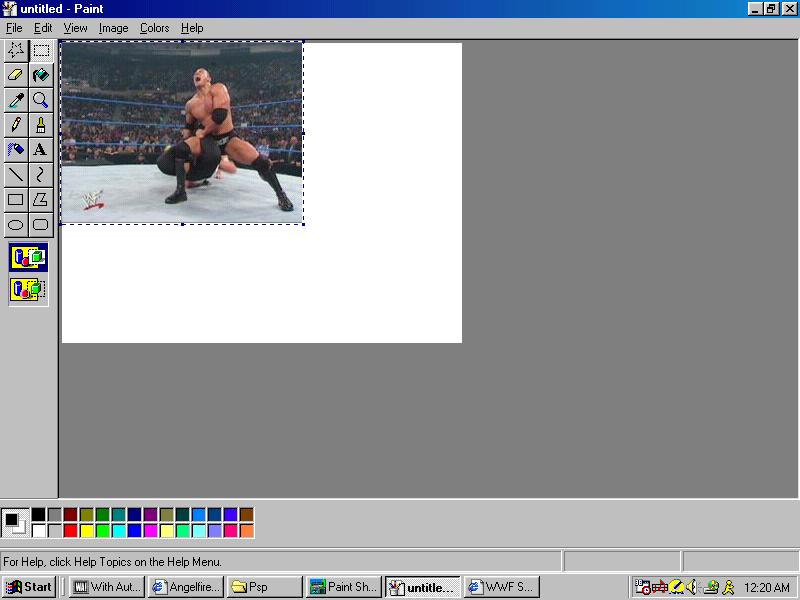The width and height of the screenshot is (800, 600).
Task: Select the Polygon tool
Action: 40,199
